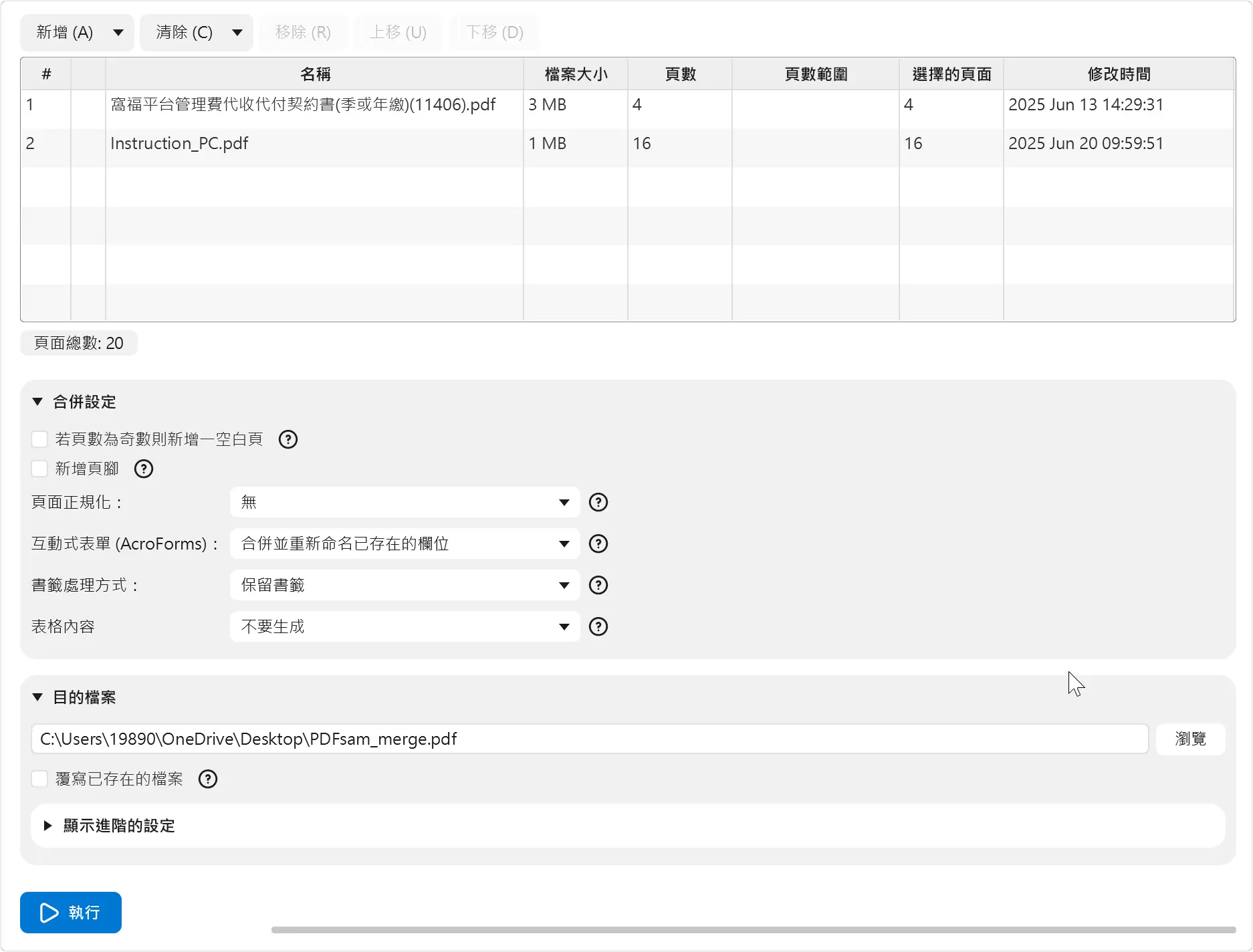The height and width of the screenshot is (952, 1253).
Task: Sort by the 修改時間 column header
Action: [x=1119, y=74]
